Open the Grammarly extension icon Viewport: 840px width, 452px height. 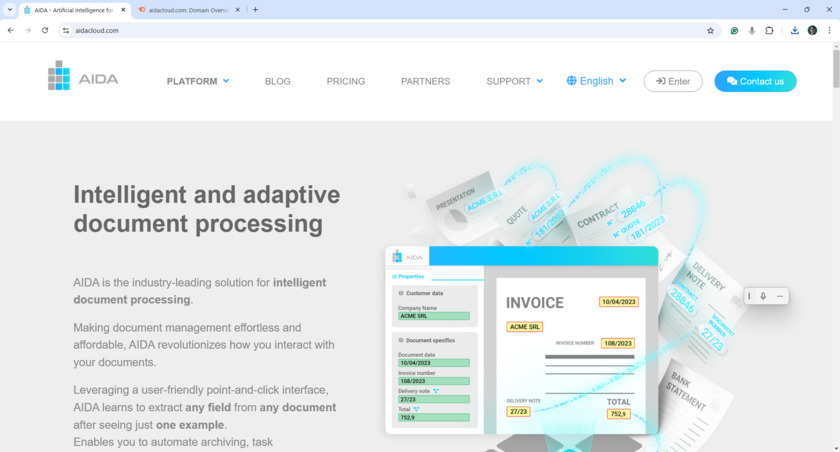734,31
